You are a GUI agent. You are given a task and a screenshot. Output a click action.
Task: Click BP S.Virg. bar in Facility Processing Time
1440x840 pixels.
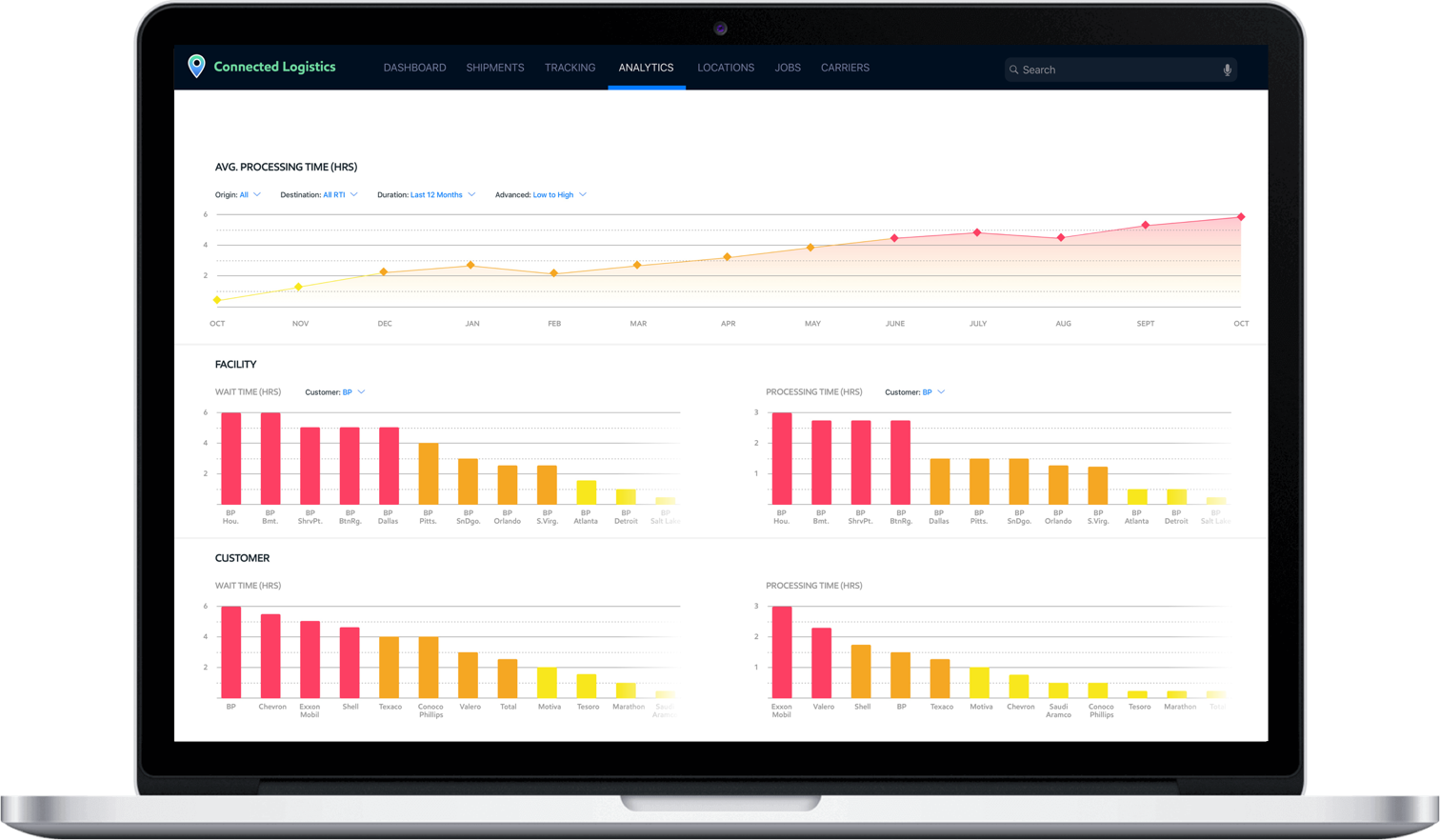[1098, 485]
